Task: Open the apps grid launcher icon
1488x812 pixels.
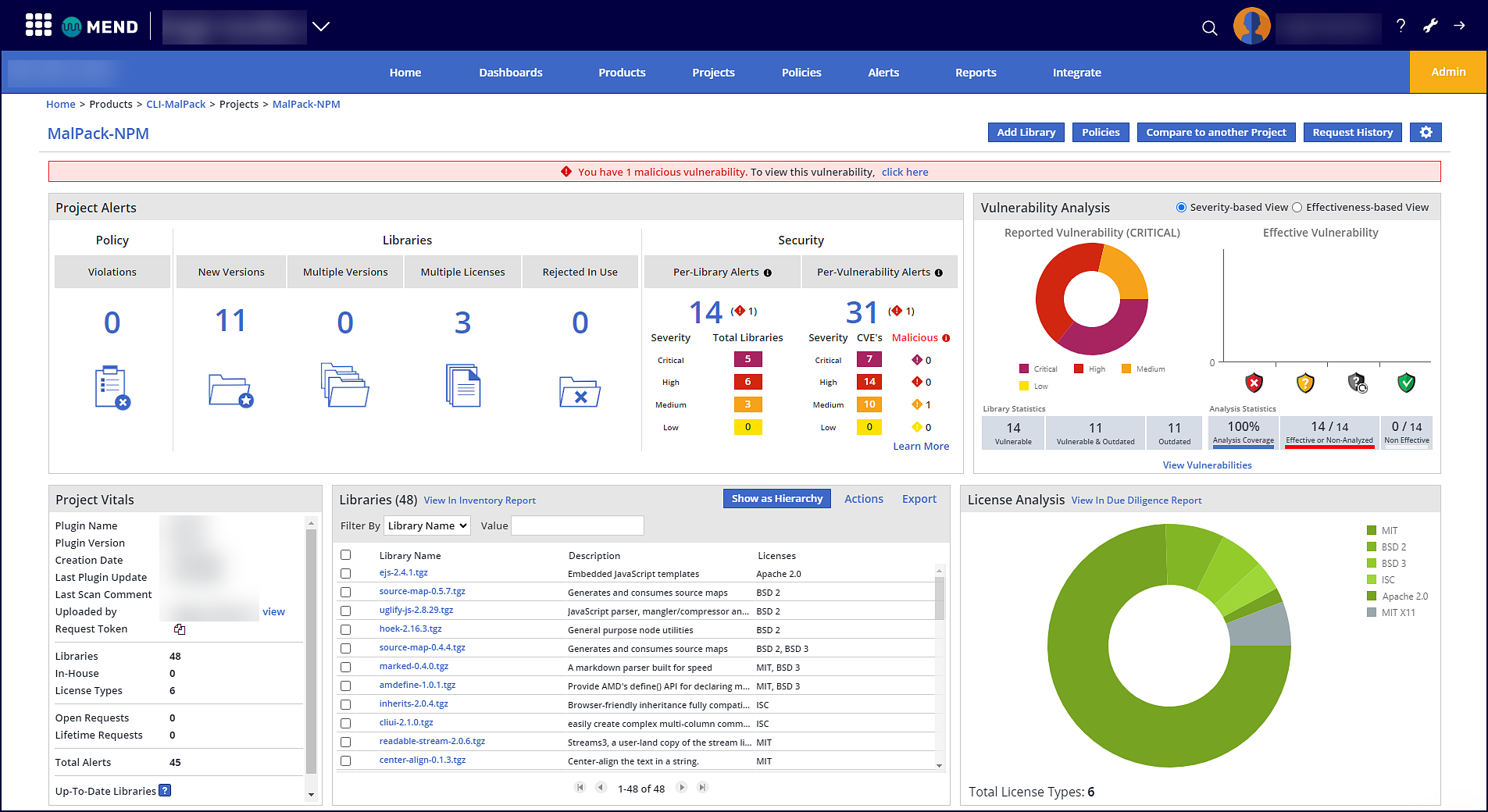Action: [x=38, y=25]
